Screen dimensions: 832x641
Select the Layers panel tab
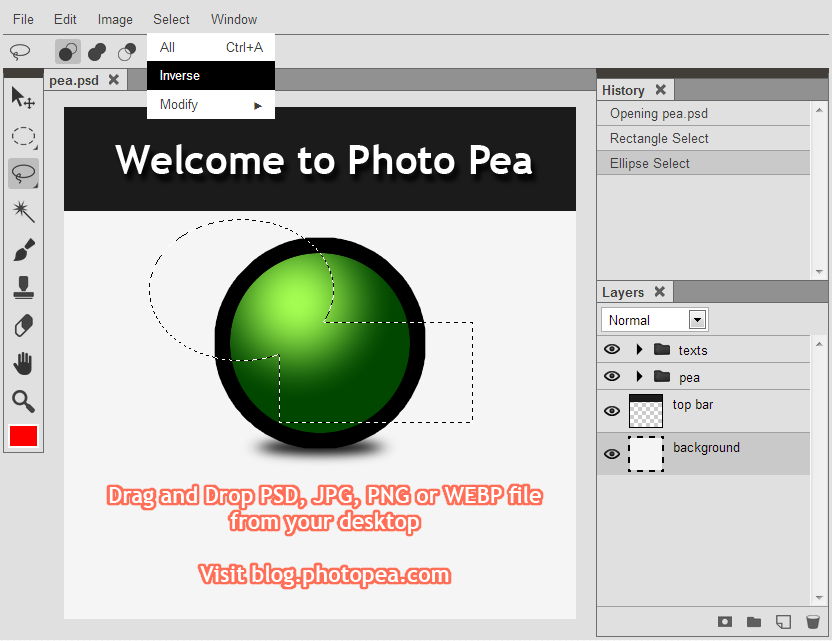point(623,292)
